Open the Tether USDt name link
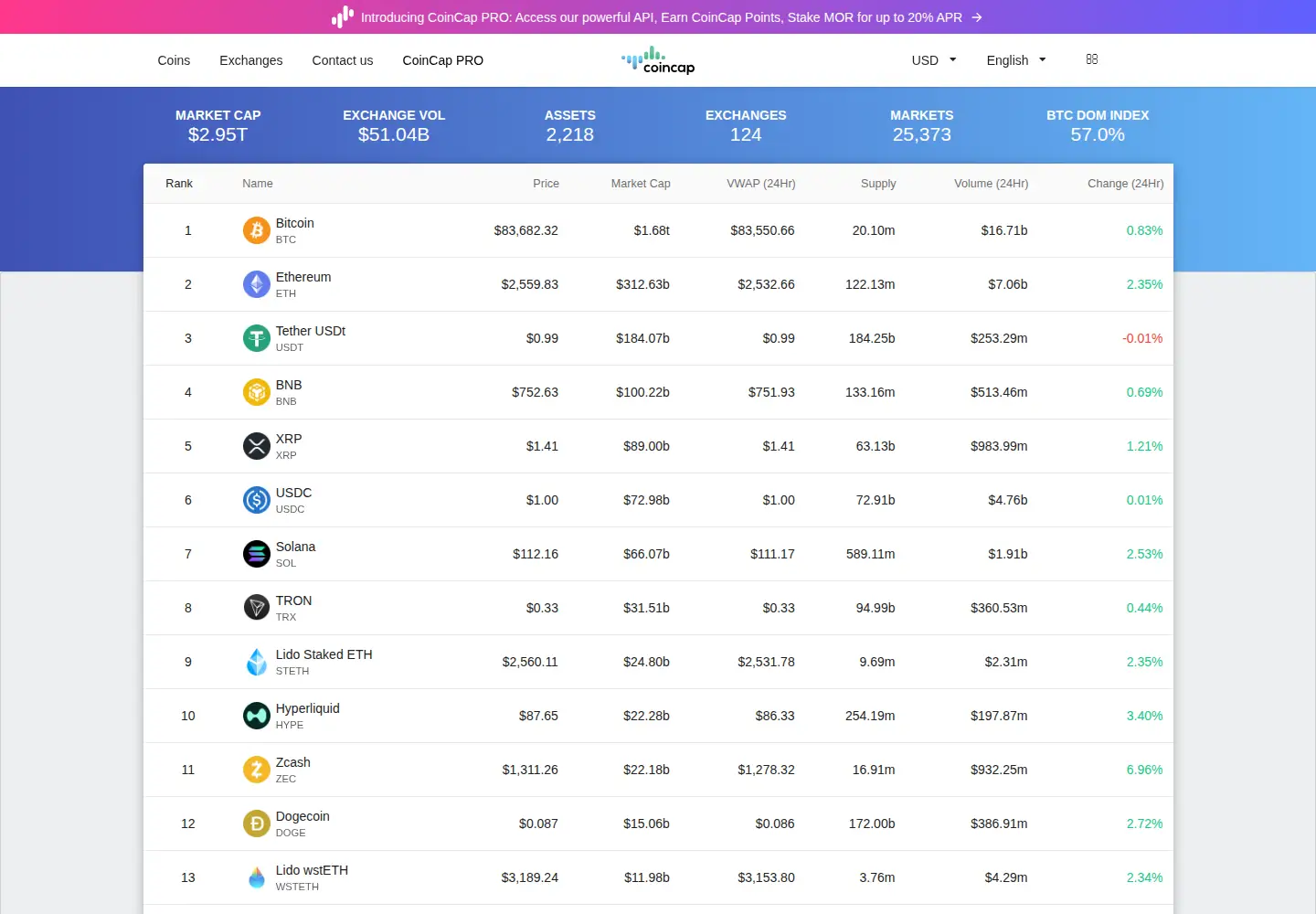Viewport: 1316px width, 914px height. [x=311, y=331]
